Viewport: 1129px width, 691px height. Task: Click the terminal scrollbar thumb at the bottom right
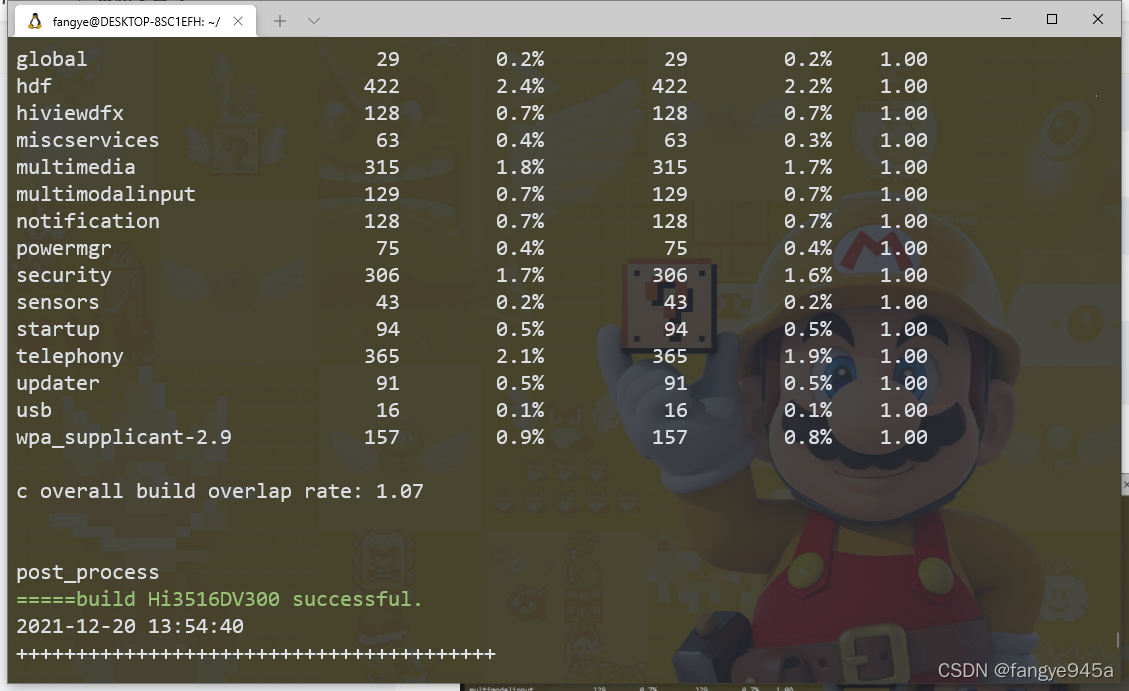pos(1118,639)
